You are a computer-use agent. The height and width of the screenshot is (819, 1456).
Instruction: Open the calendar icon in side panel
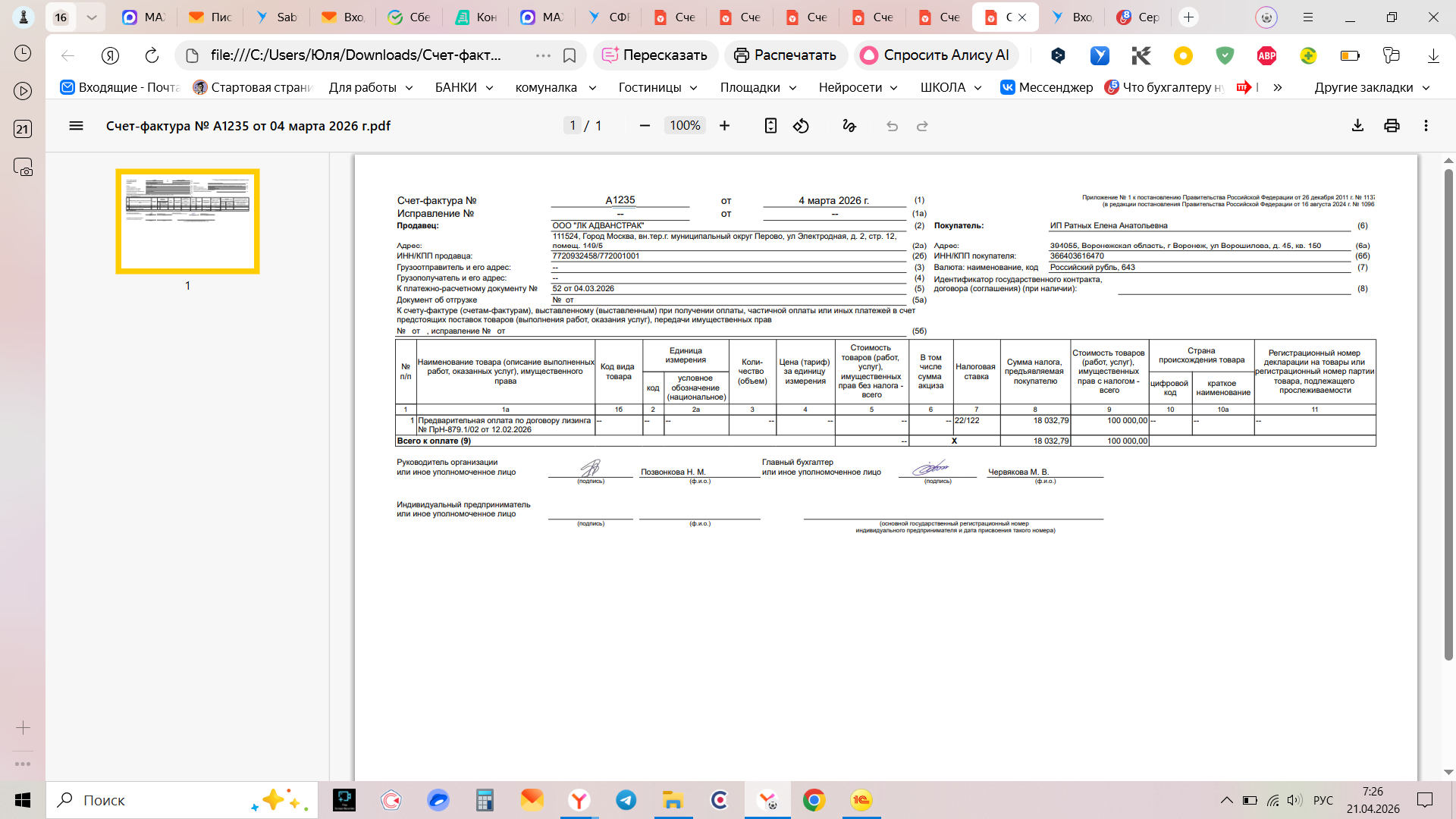coord(23,129)
